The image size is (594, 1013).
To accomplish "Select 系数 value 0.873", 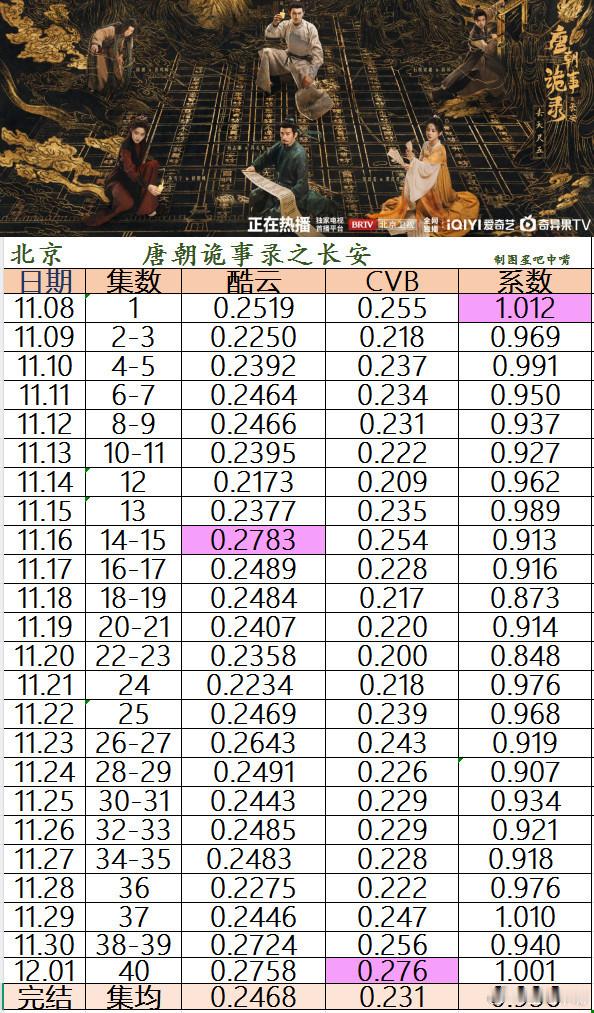I will click(525, 598).
